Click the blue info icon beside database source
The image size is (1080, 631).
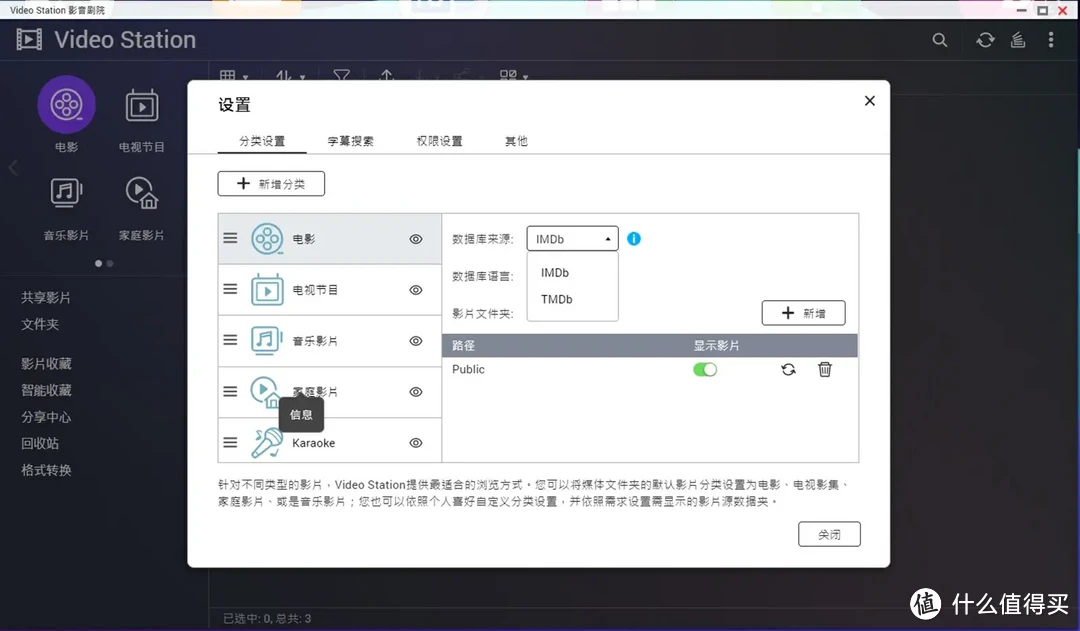point(634,239)
